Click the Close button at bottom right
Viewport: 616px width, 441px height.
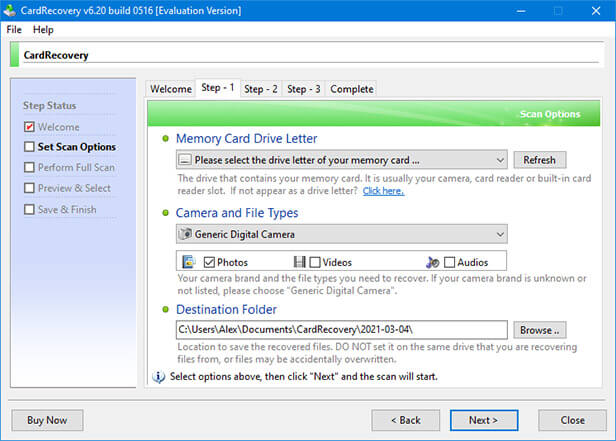572,420
